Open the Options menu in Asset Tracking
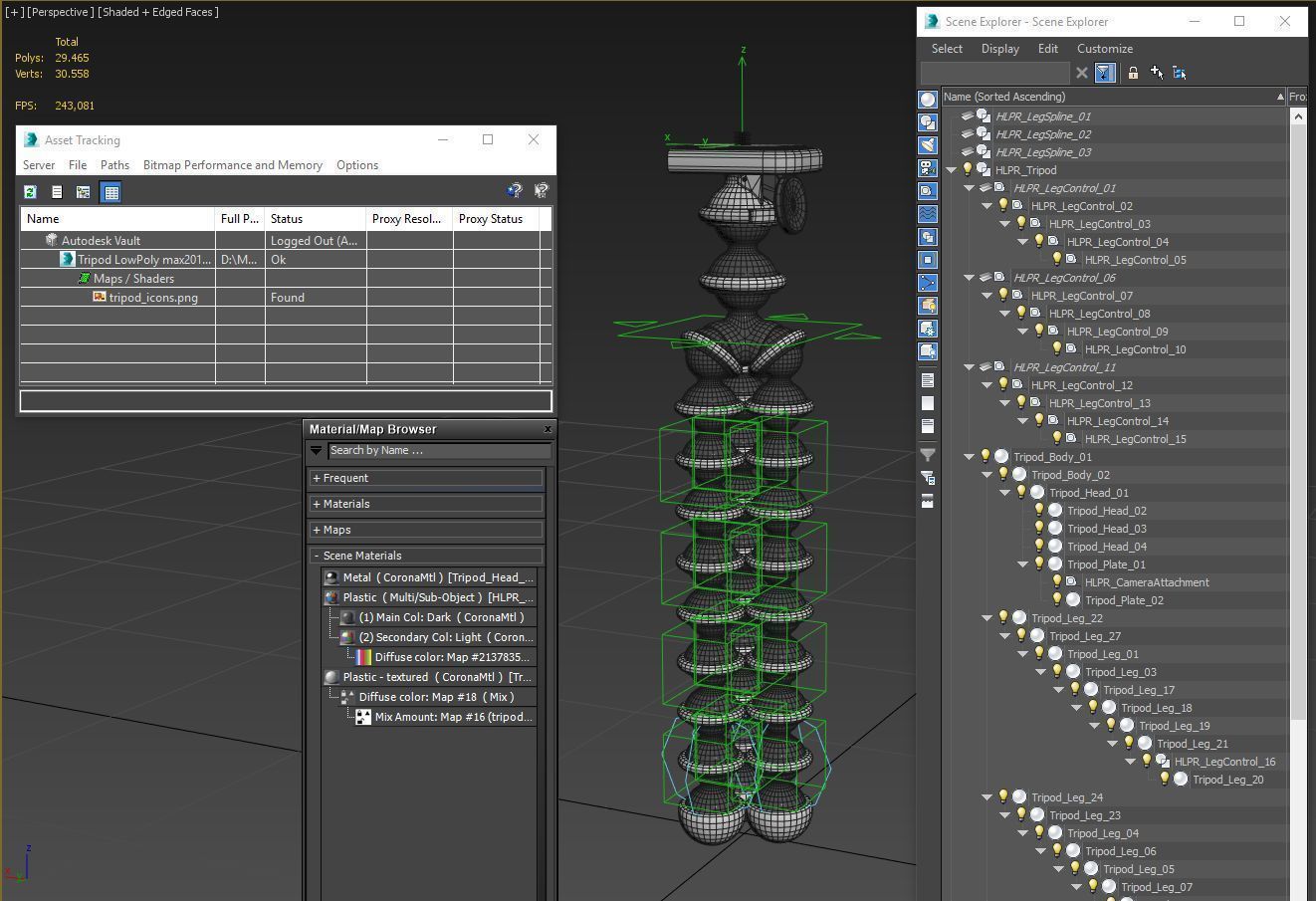The height and width of the screenshot is (901, 1316). [x=357, y=165]
